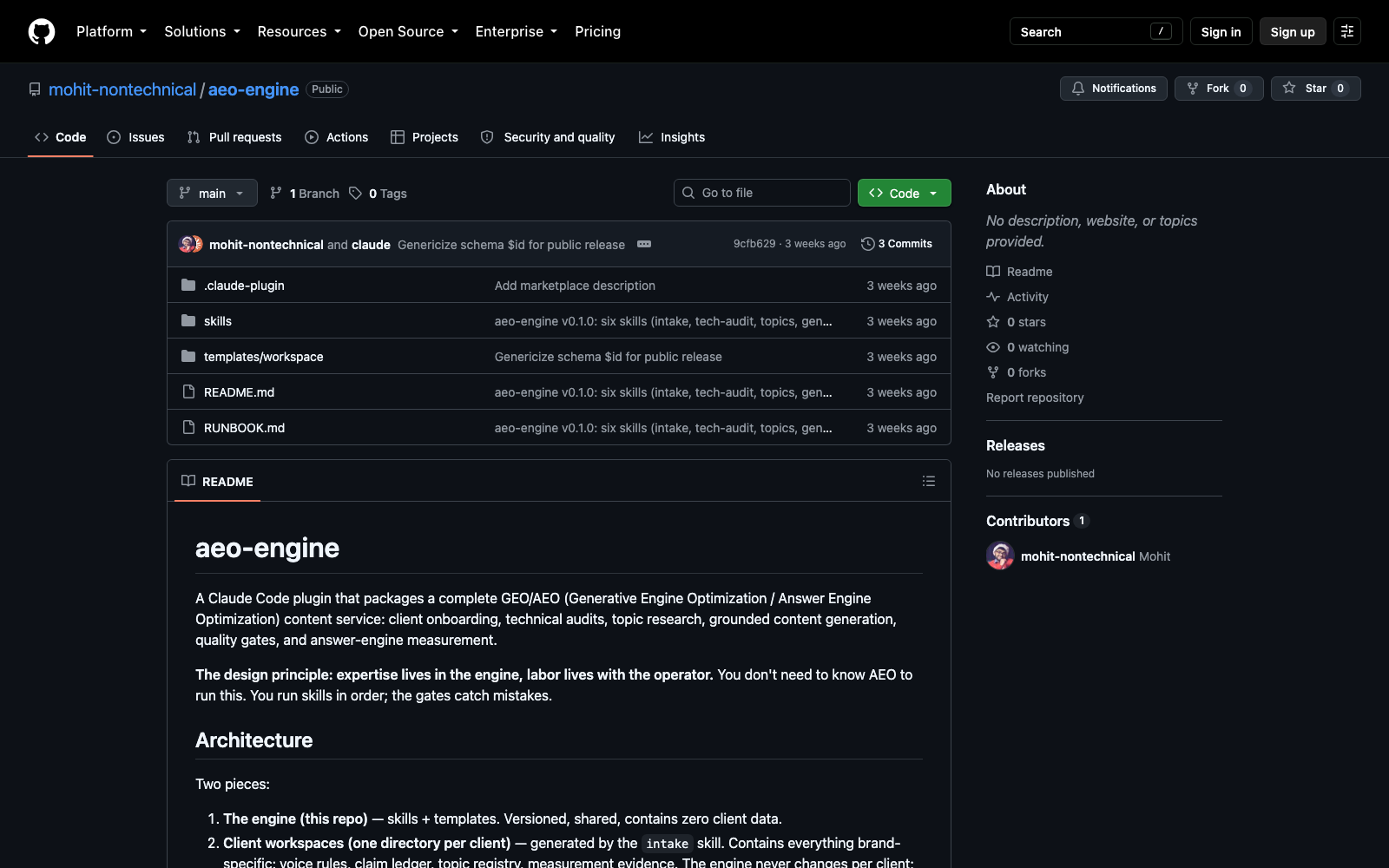Viewport: 1389px width, 868px height.
Task: Click the repository icon beside owner name
Action: pos(35,89)
